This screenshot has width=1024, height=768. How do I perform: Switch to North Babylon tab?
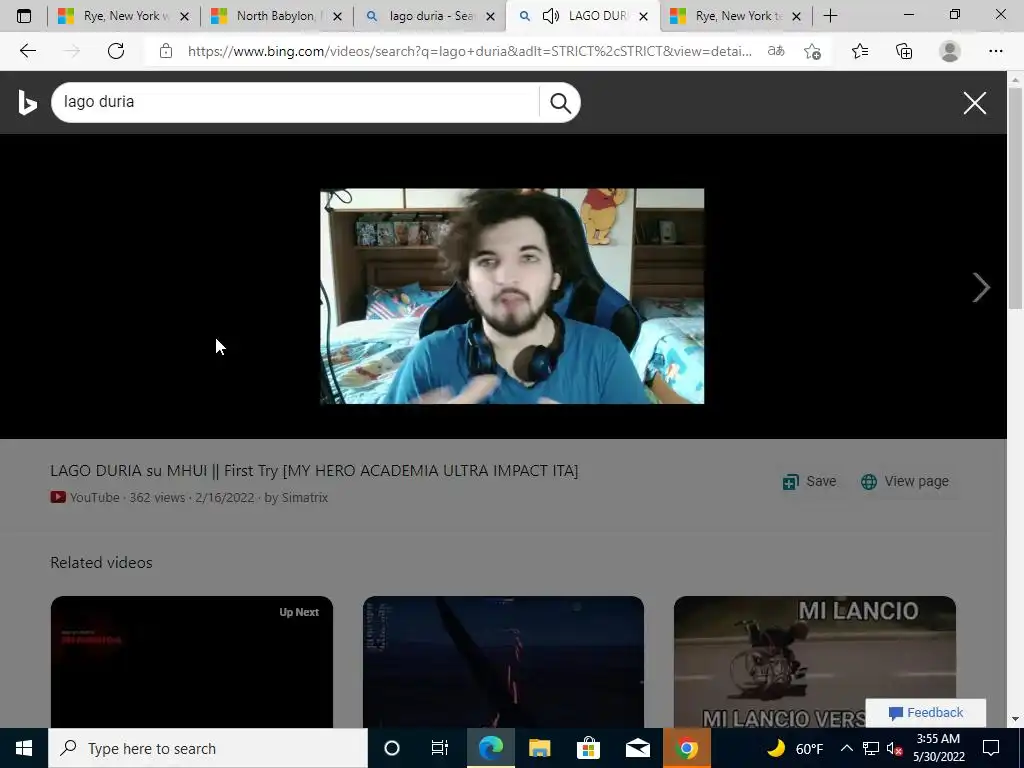click(x=277, y=16)
